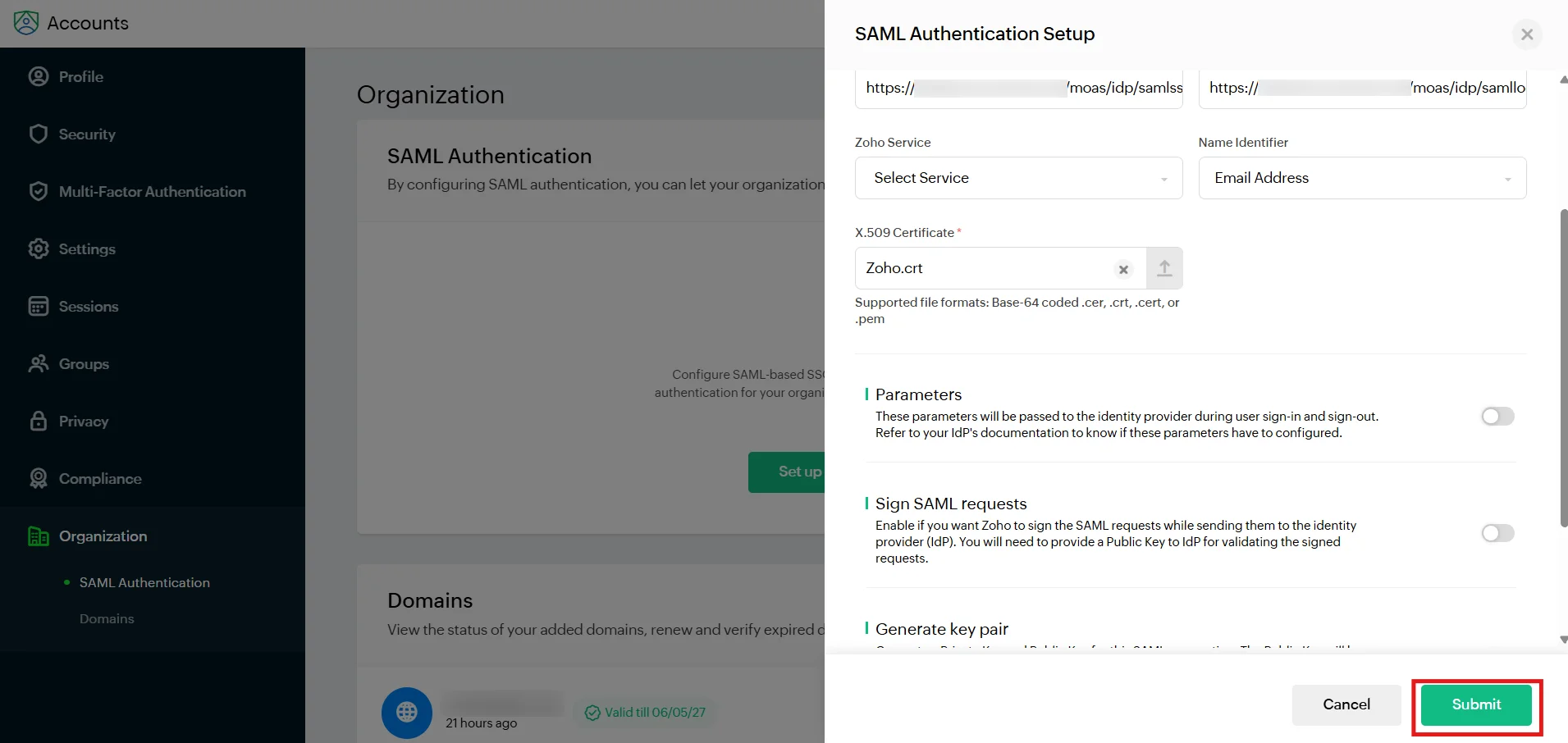Screen dimensions: 1568x743
Task: Click the Cancel button
Action: 1346,704
